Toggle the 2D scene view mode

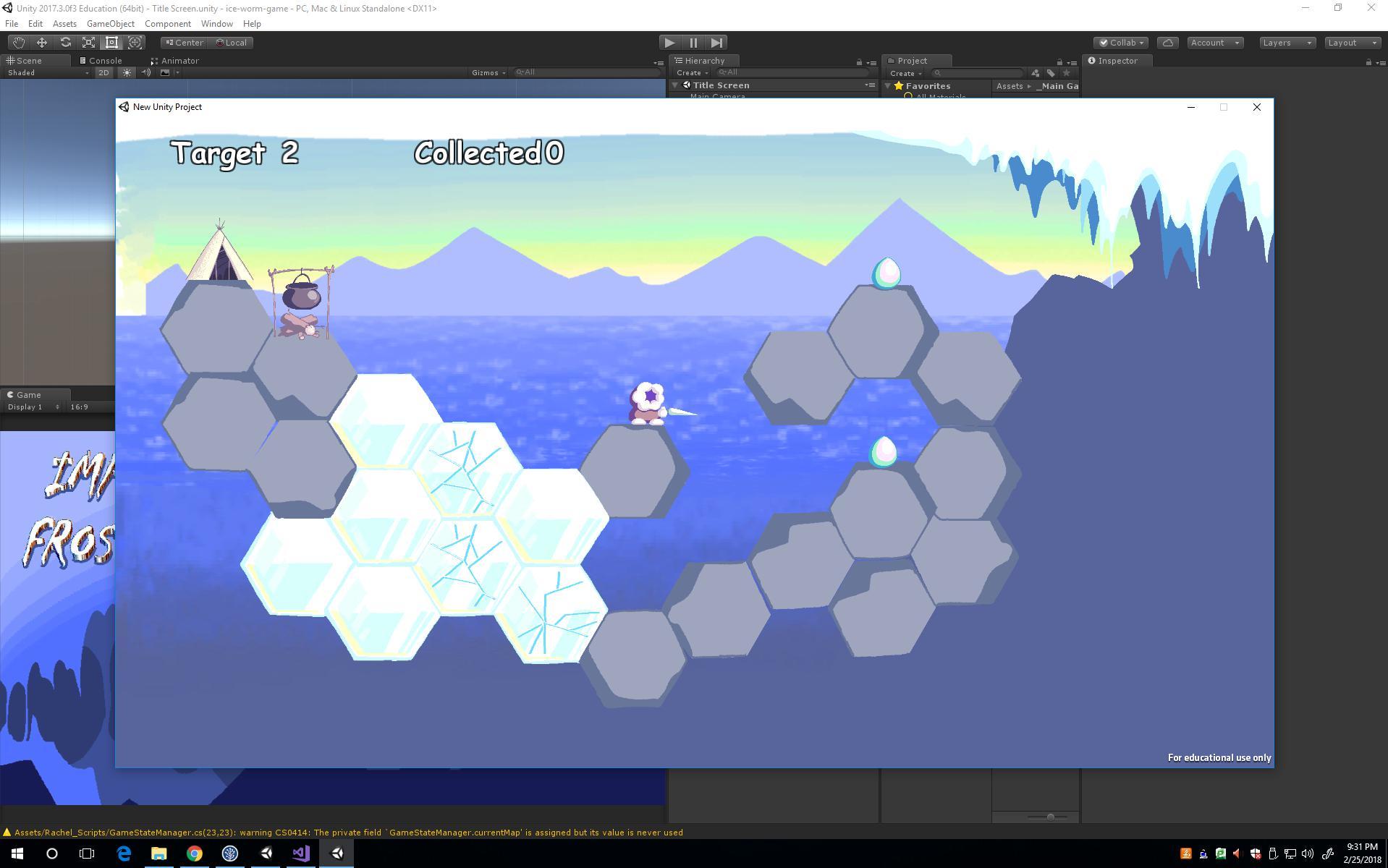[x=103, y=72]
